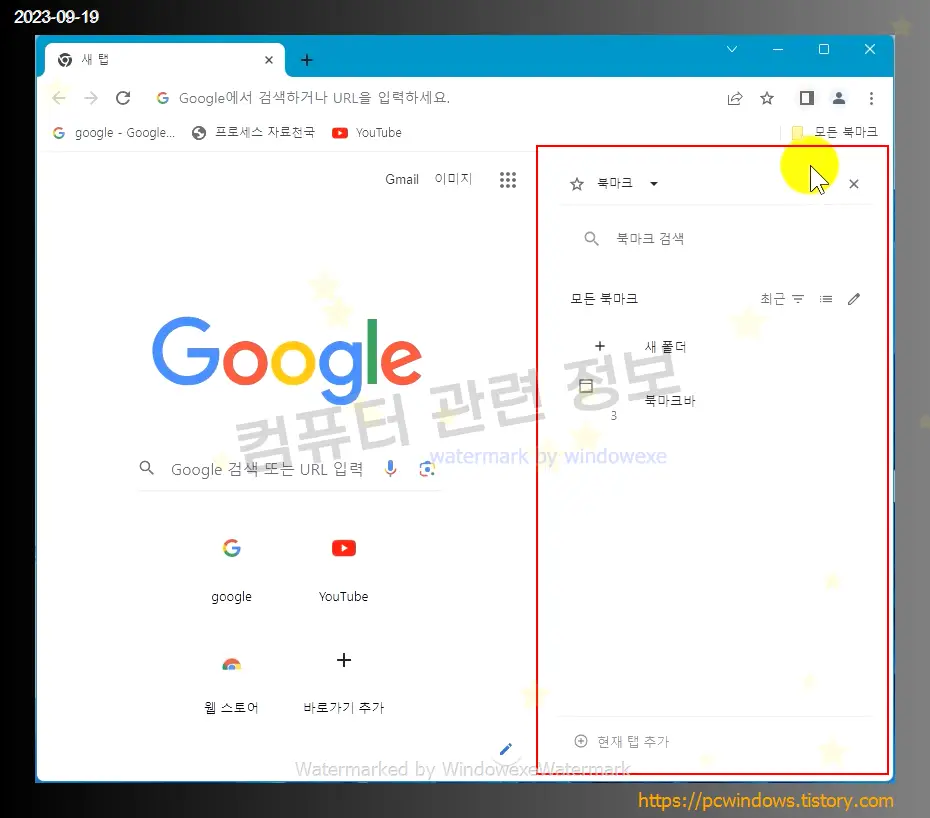Reload the current page
930x818 pixels.
tap(123, 98)
